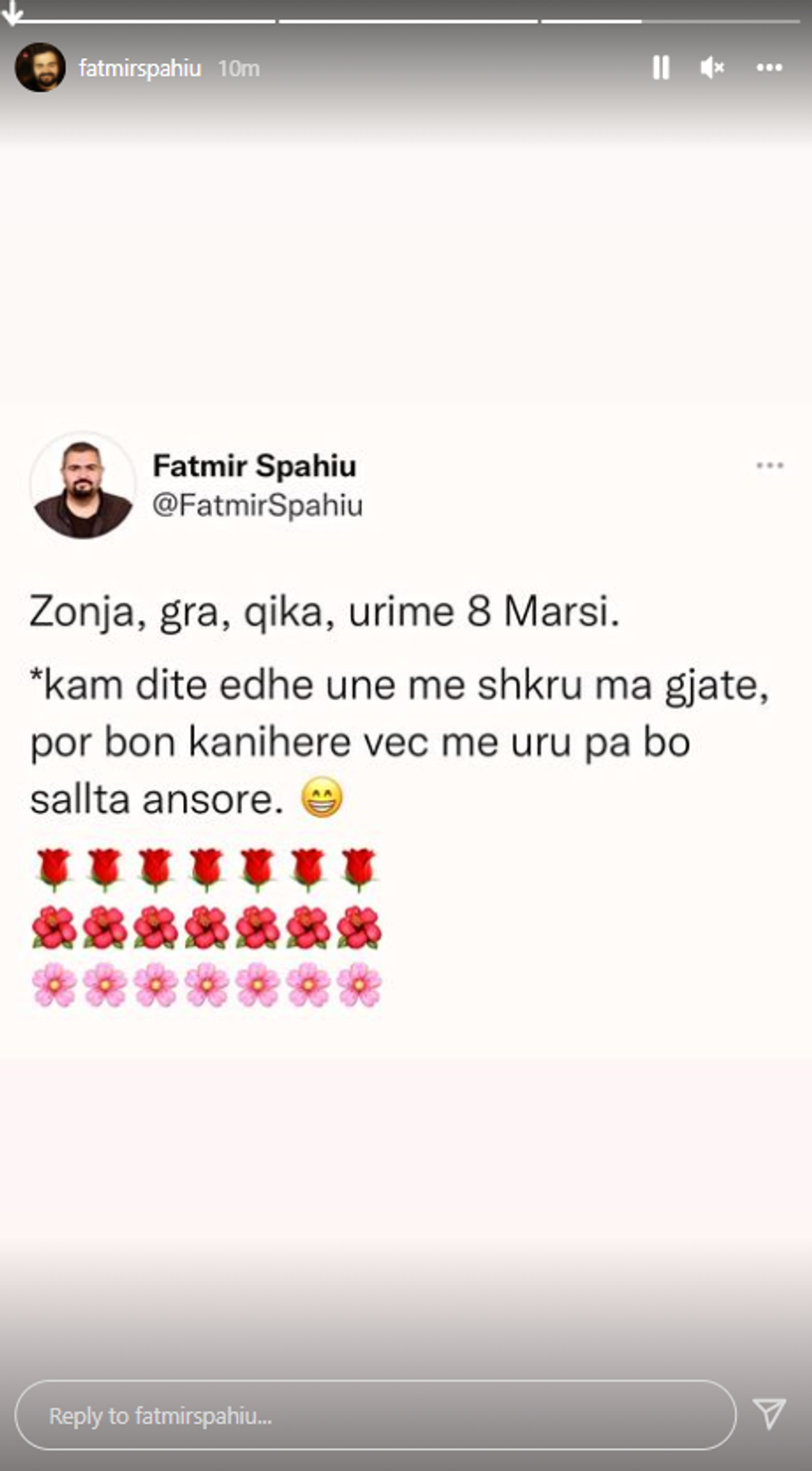Click the Reply to fatmirspahiu field

[375, 1415]
